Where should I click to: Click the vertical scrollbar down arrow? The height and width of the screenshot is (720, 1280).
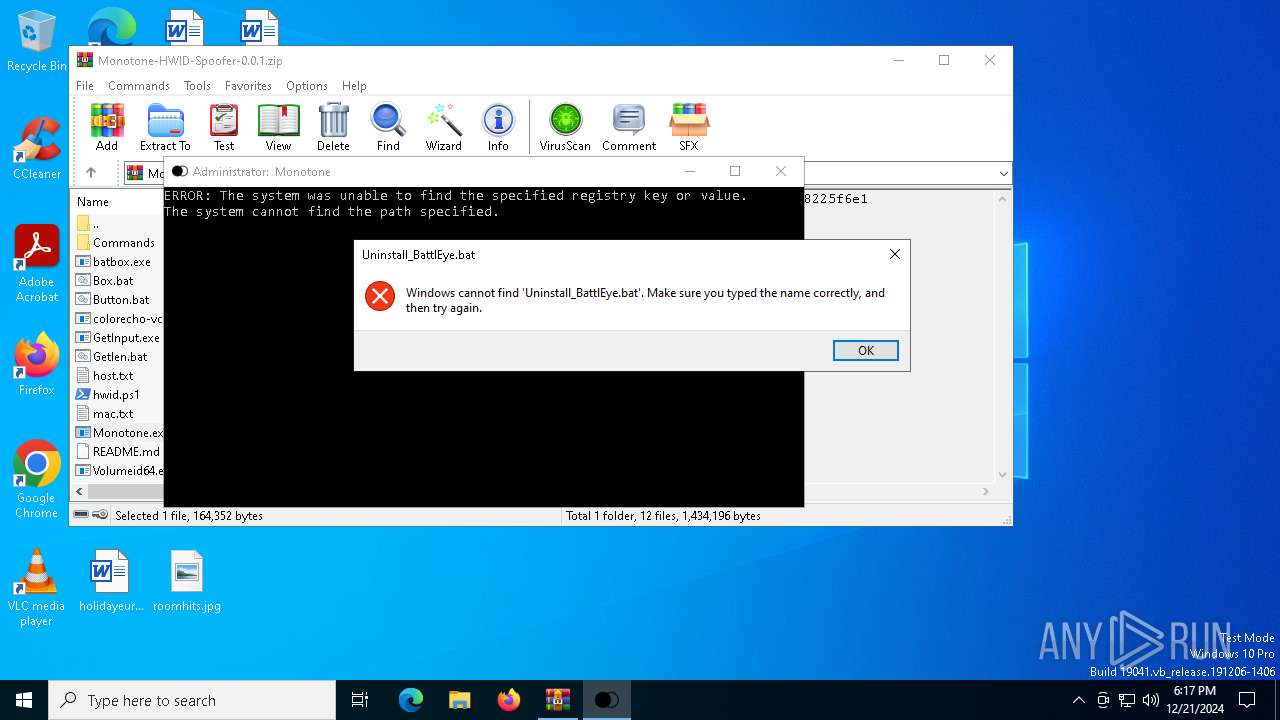click(1003, 475)
